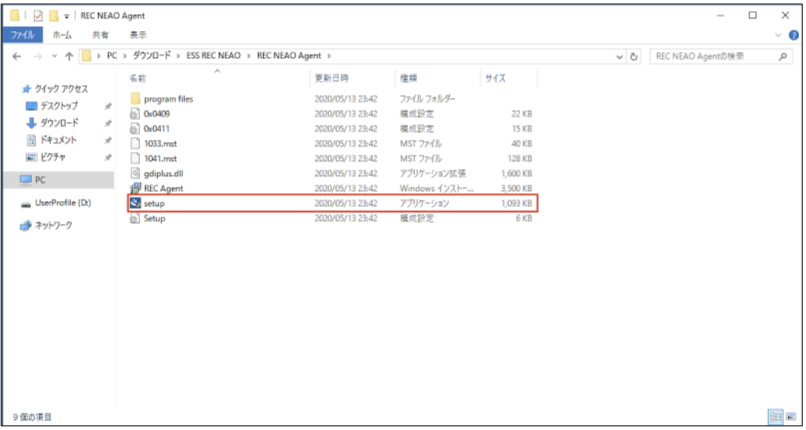Click the search magnifier icon
Screen dimensions: 806x430
[x=783, y=56]
